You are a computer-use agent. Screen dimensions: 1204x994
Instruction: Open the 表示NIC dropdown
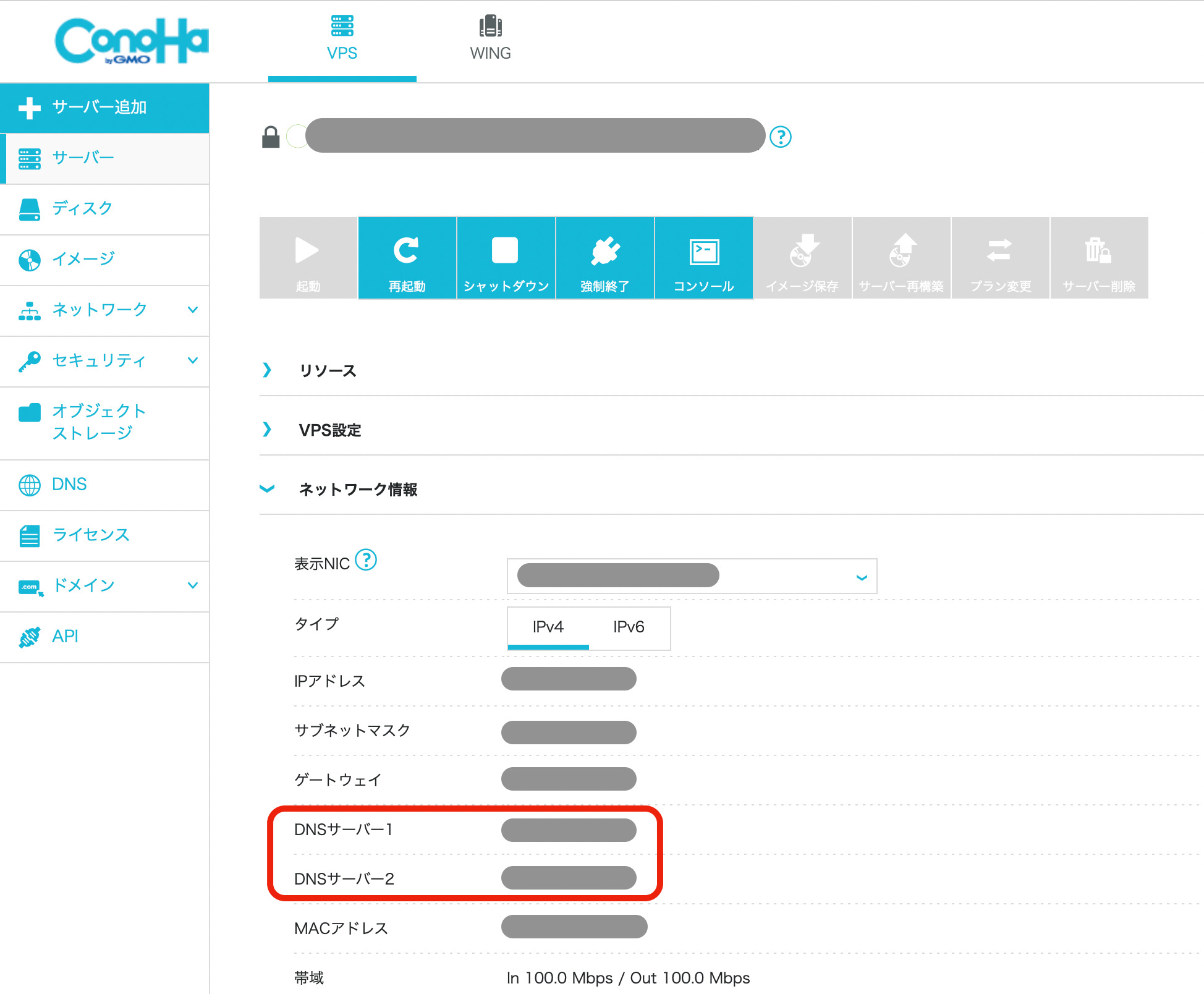tap(691, 576)
